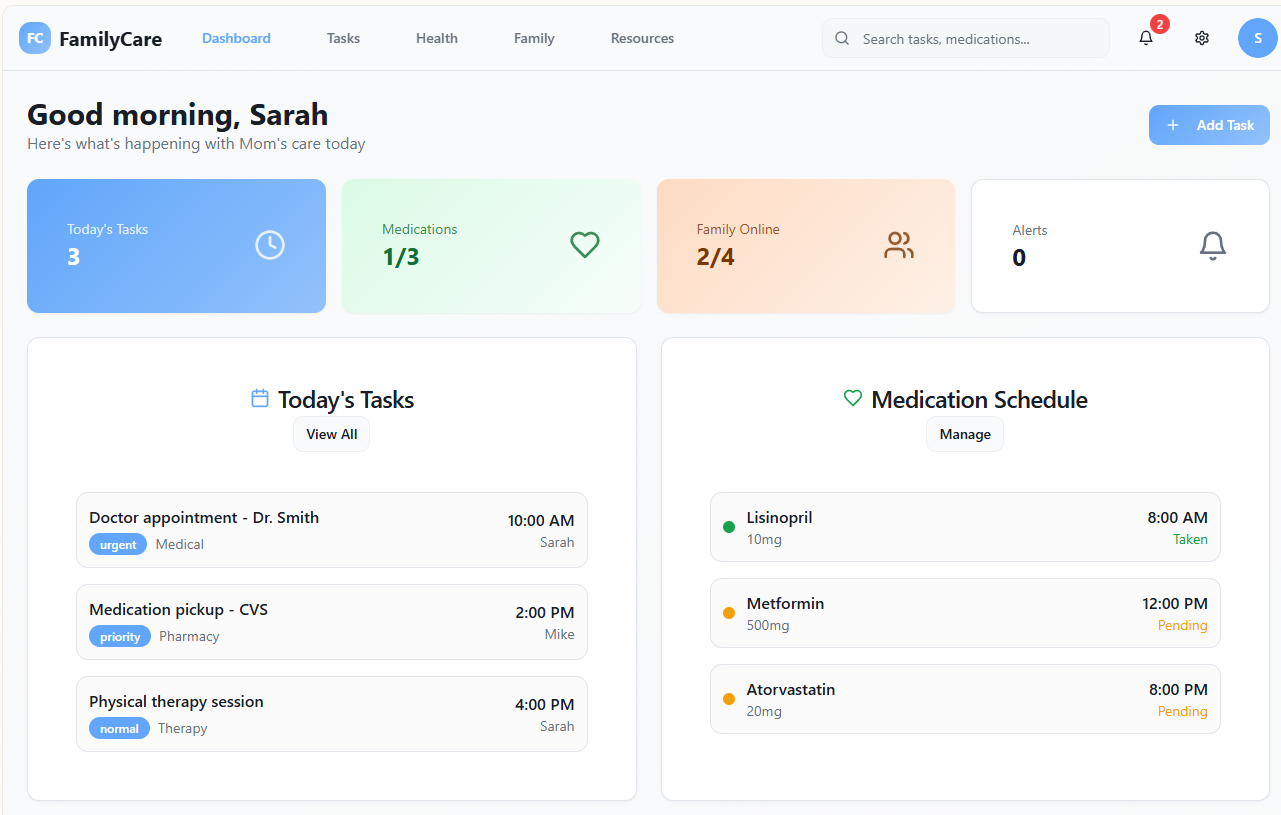Click the calendar icon beside Today's Tasks heading

point(260,399)
